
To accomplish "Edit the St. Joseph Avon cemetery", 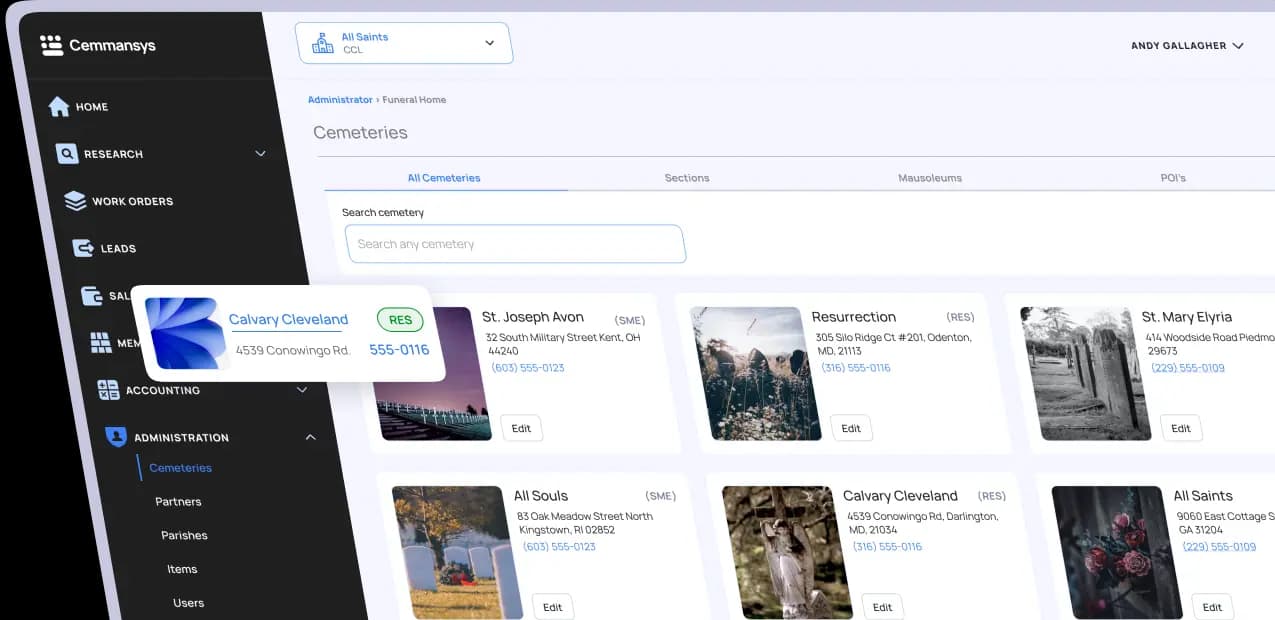I will [x=521, y=428].
